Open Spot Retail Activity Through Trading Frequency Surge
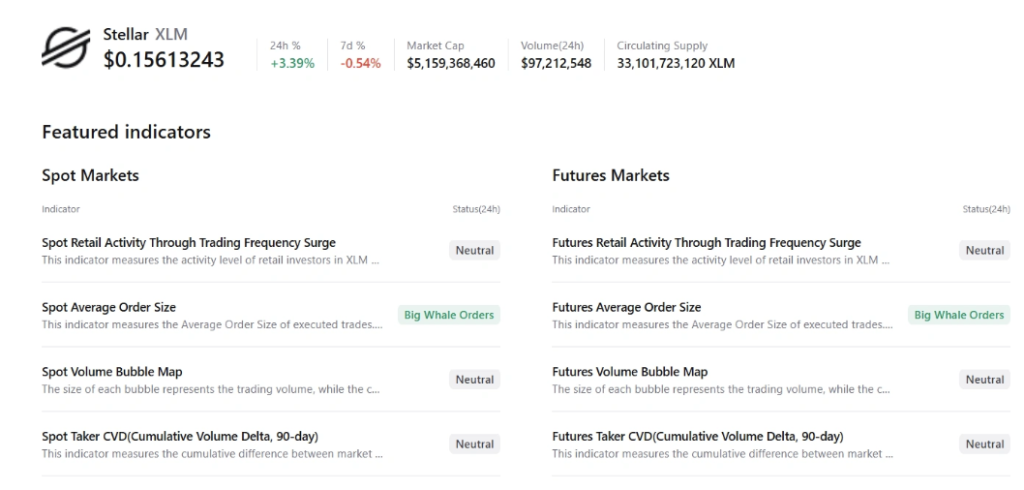Screen dimensions: 1024x490 click(189, 243)
